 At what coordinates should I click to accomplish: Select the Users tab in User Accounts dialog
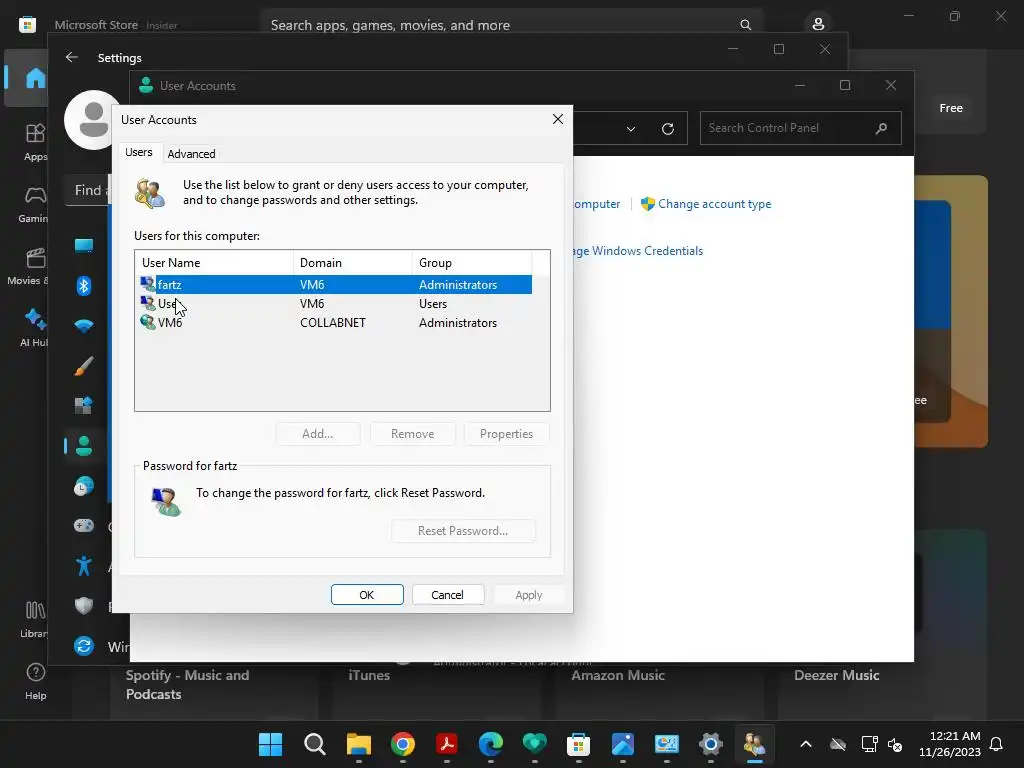[138, 152]
